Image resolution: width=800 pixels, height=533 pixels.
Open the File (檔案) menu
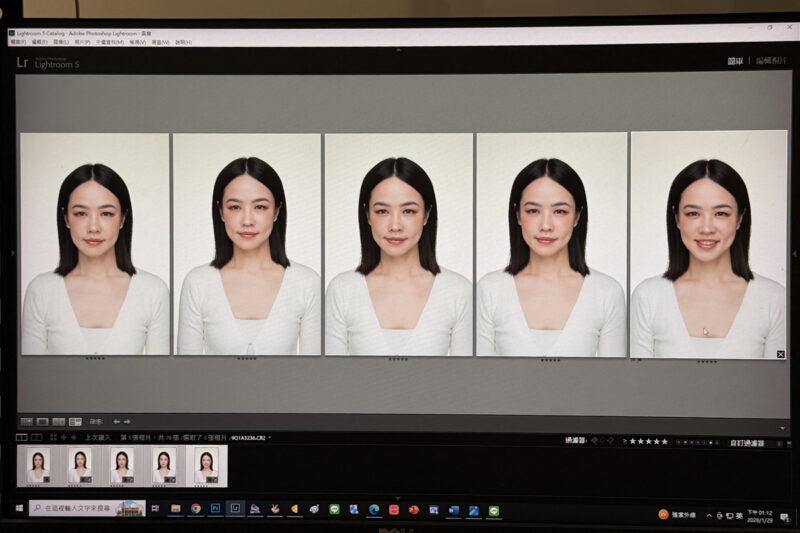16,43
